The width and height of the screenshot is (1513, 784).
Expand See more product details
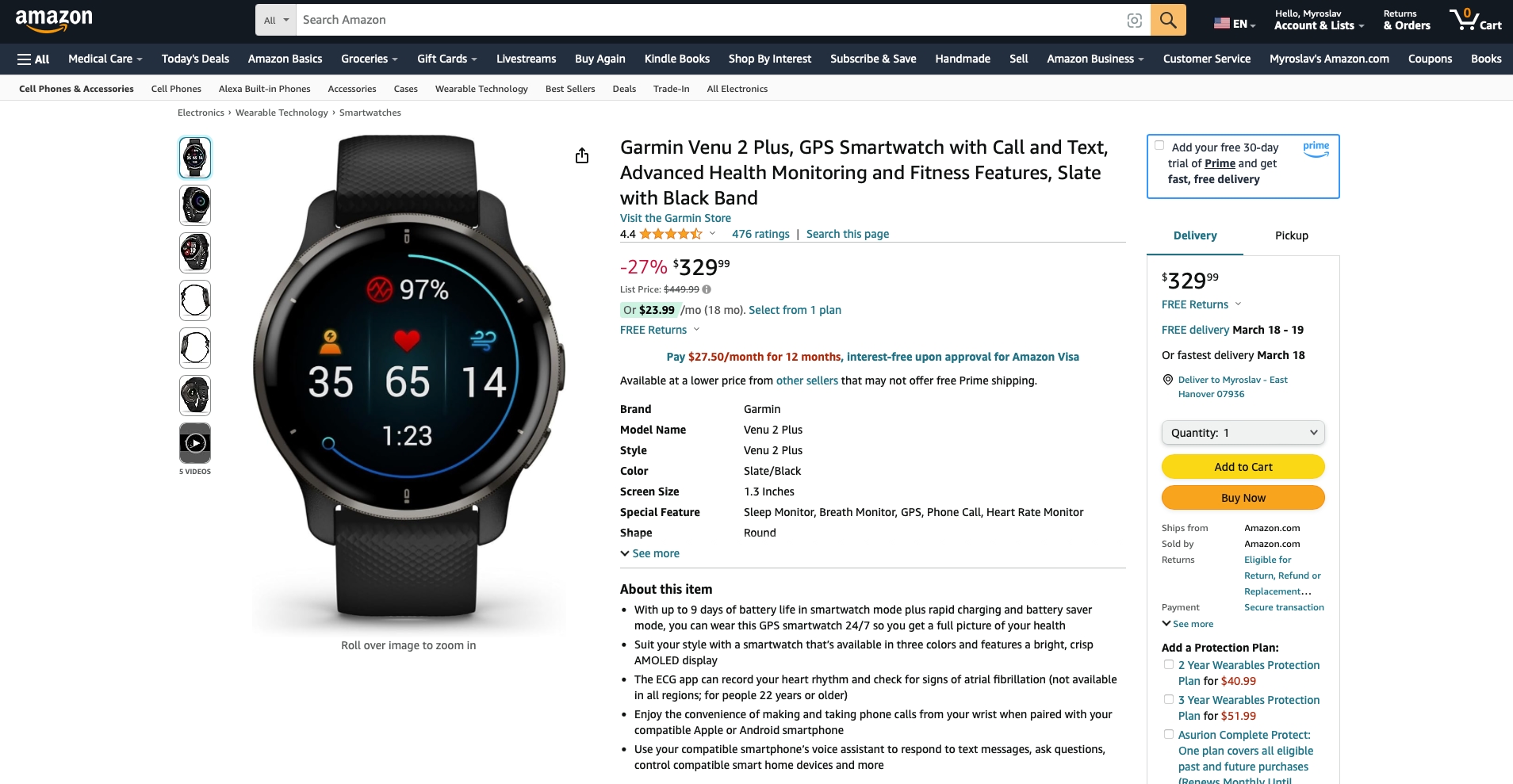pyautogui.click(x=650, y=553)
